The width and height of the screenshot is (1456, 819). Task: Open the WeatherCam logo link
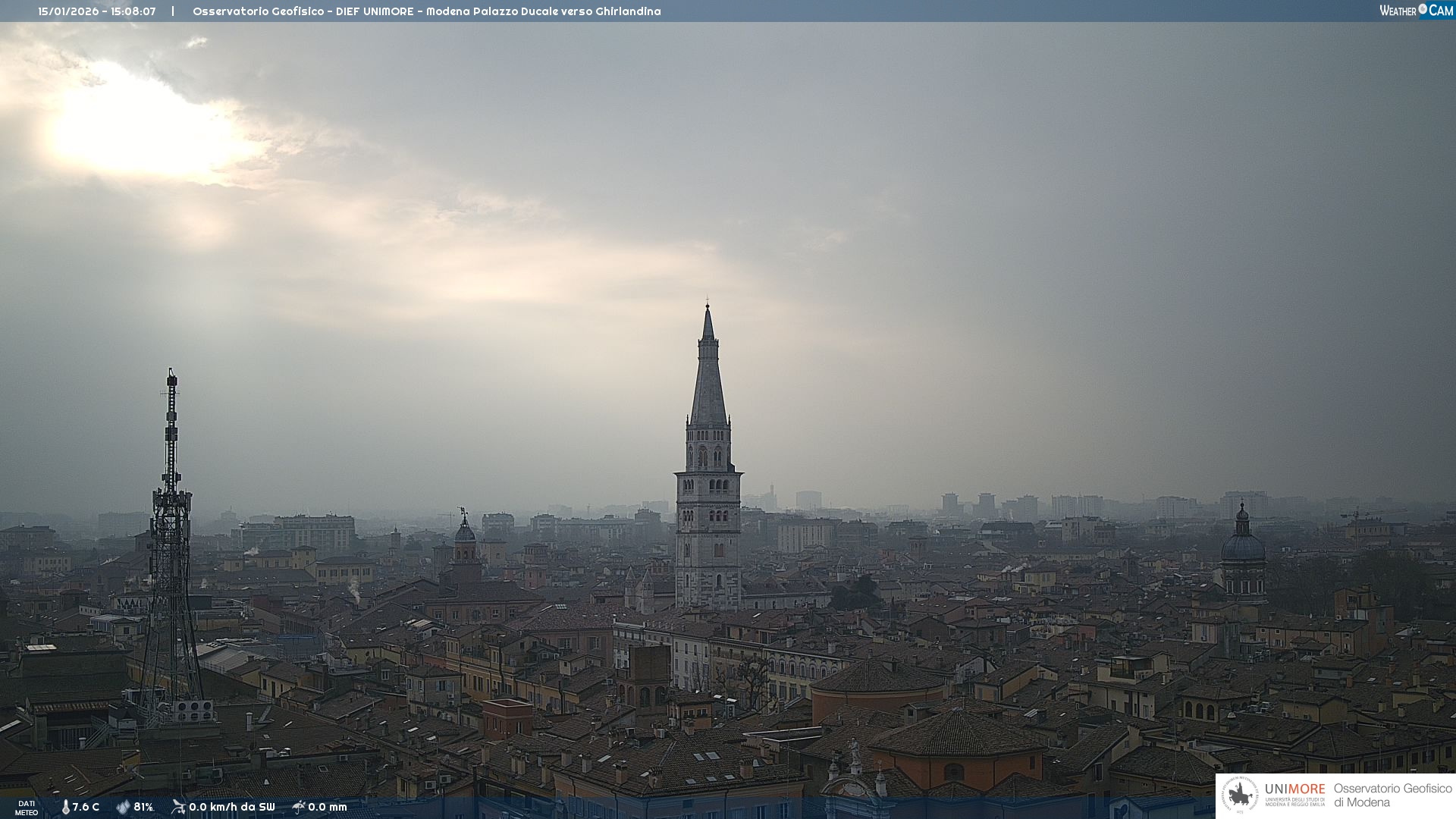click(x=1415, y=11)
